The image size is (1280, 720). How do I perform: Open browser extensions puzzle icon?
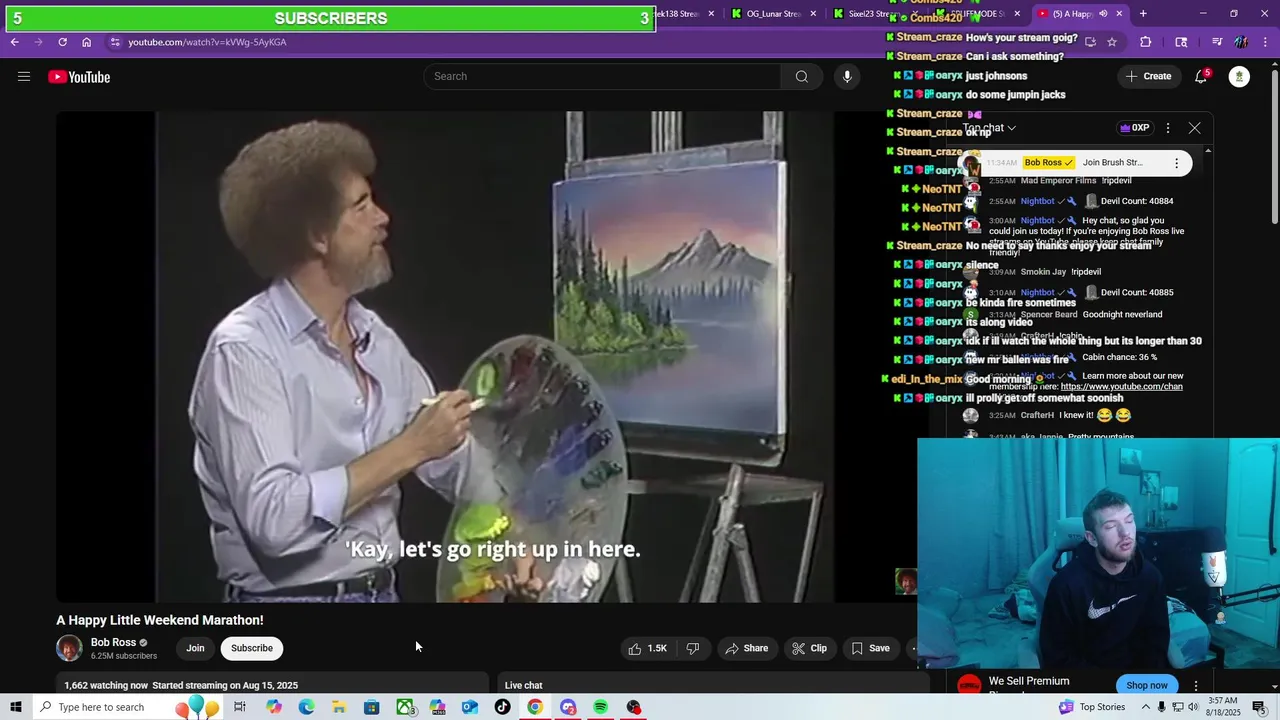click(x=1146, y=42)
